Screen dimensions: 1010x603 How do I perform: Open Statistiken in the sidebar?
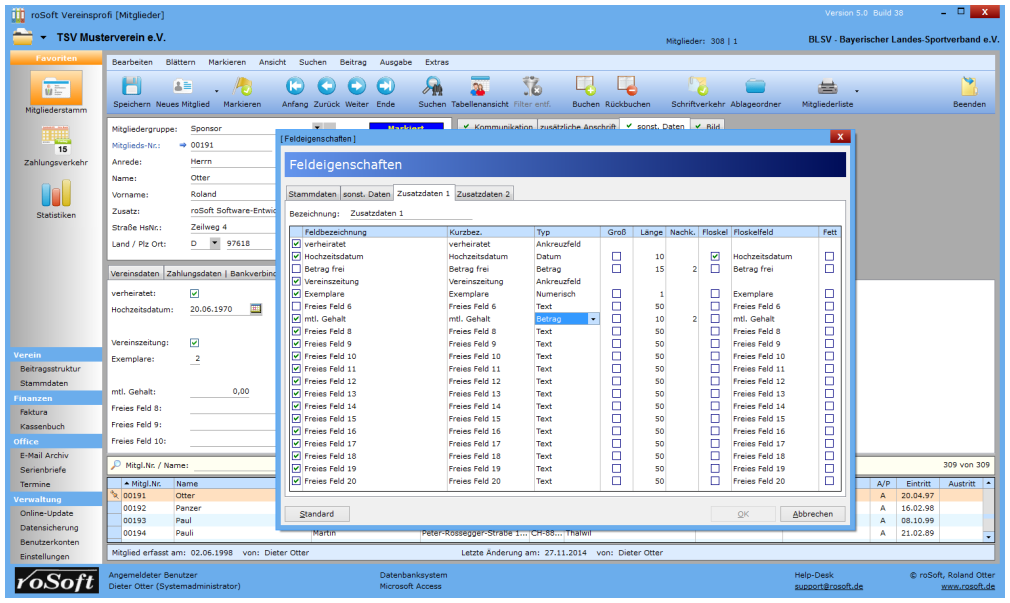click(56, 194)
